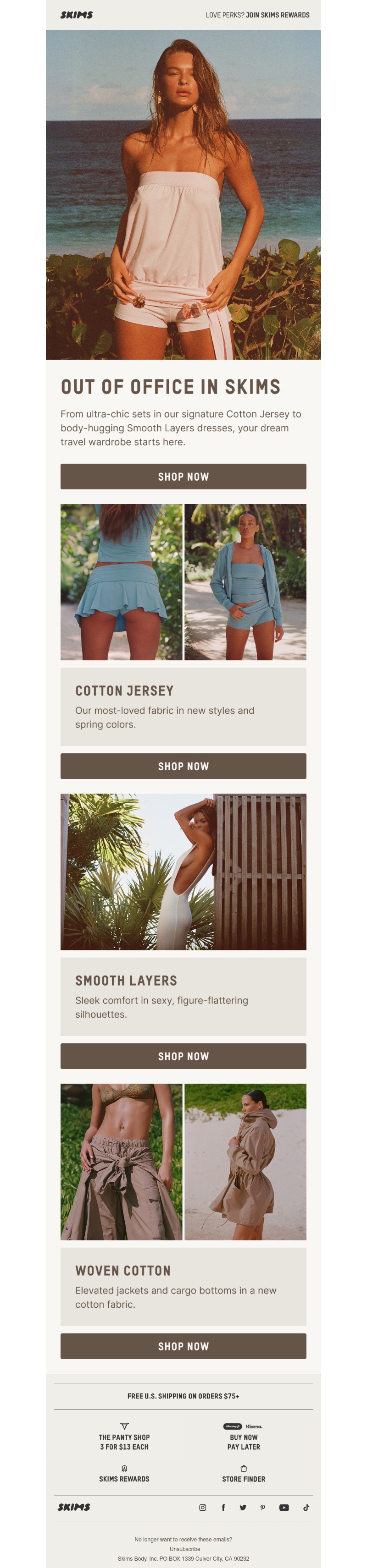Click the Free U.S. Shipping banner
Image resolution: width=367 pixels, height=1568 pixels.
point(183,1396)
